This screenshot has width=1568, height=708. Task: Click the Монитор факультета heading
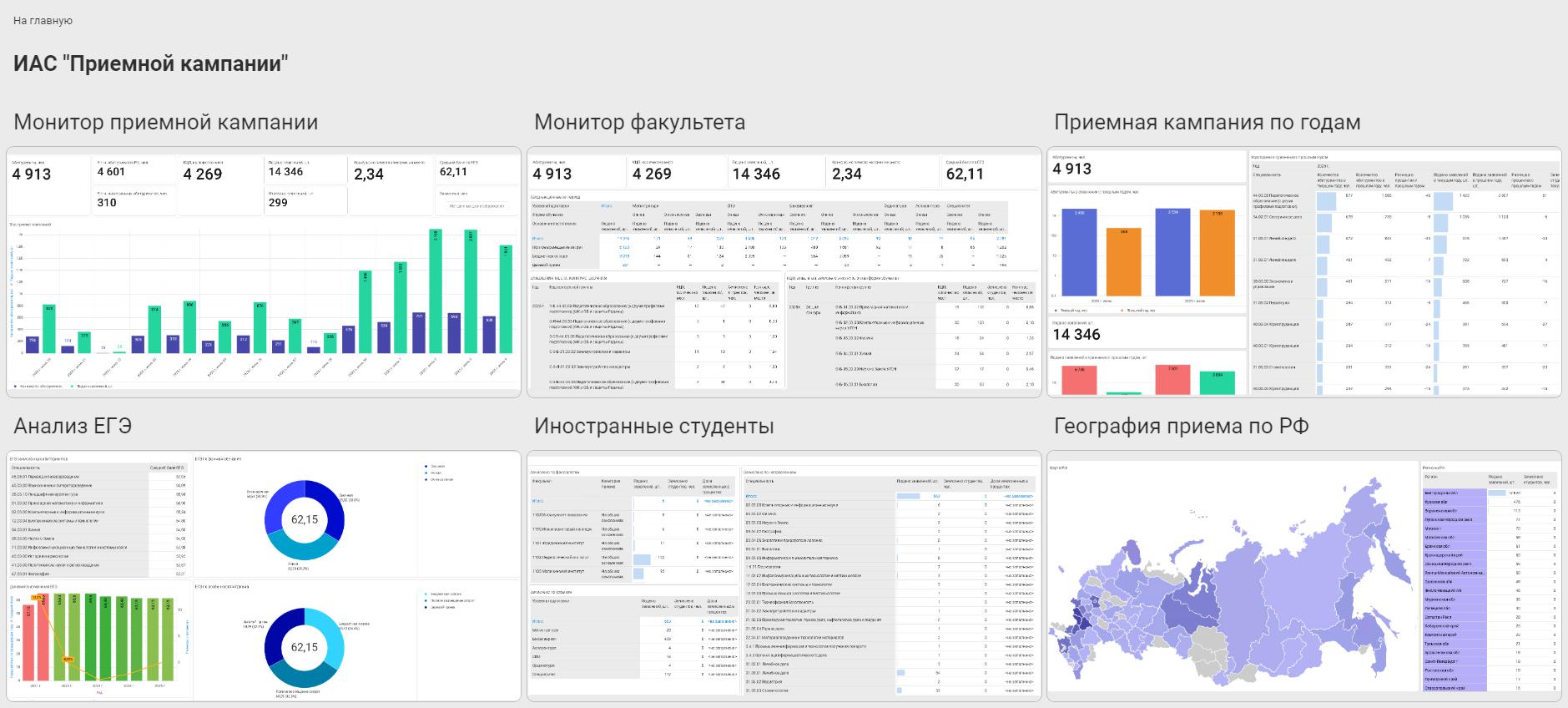pos(639,122)
